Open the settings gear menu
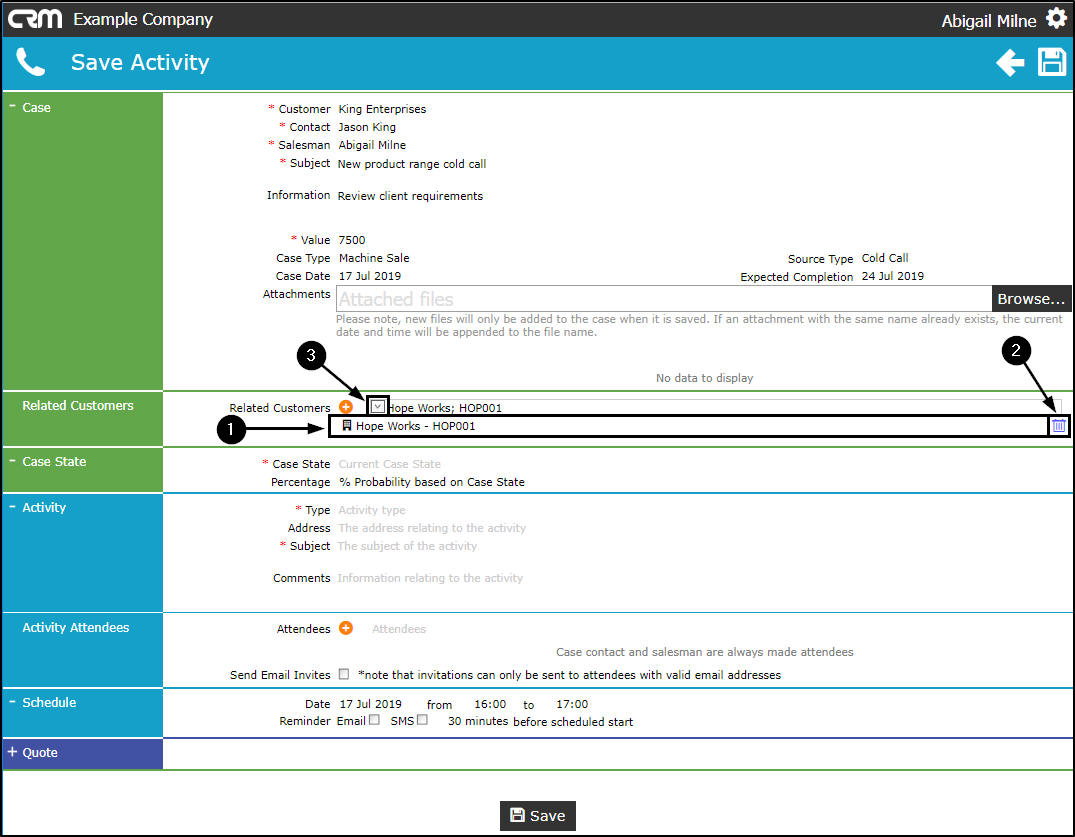1075x837 pixels. click(1056, 19)
